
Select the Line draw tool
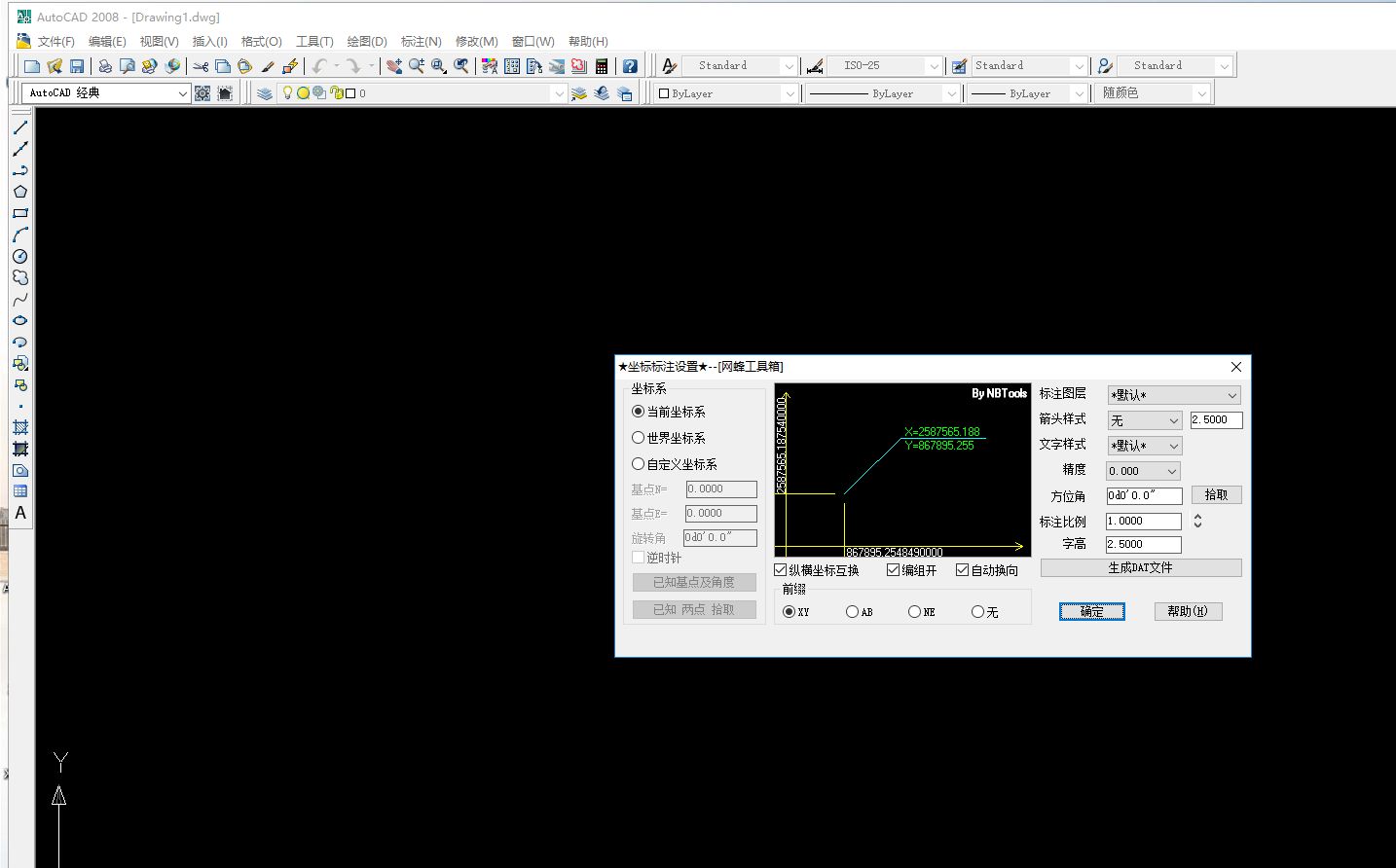19,127
